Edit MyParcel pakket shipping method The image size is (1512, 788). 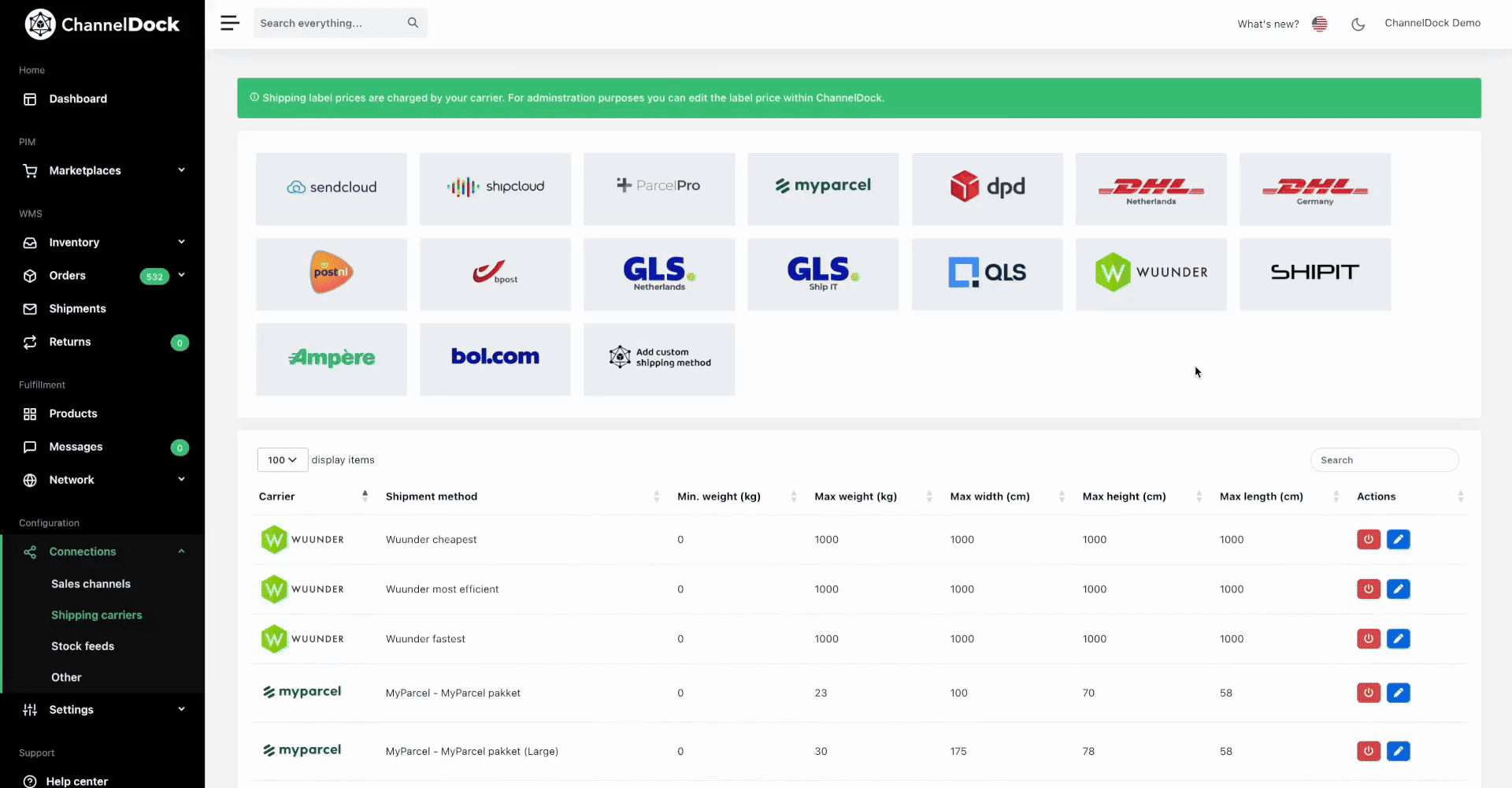coord(1399,693)
